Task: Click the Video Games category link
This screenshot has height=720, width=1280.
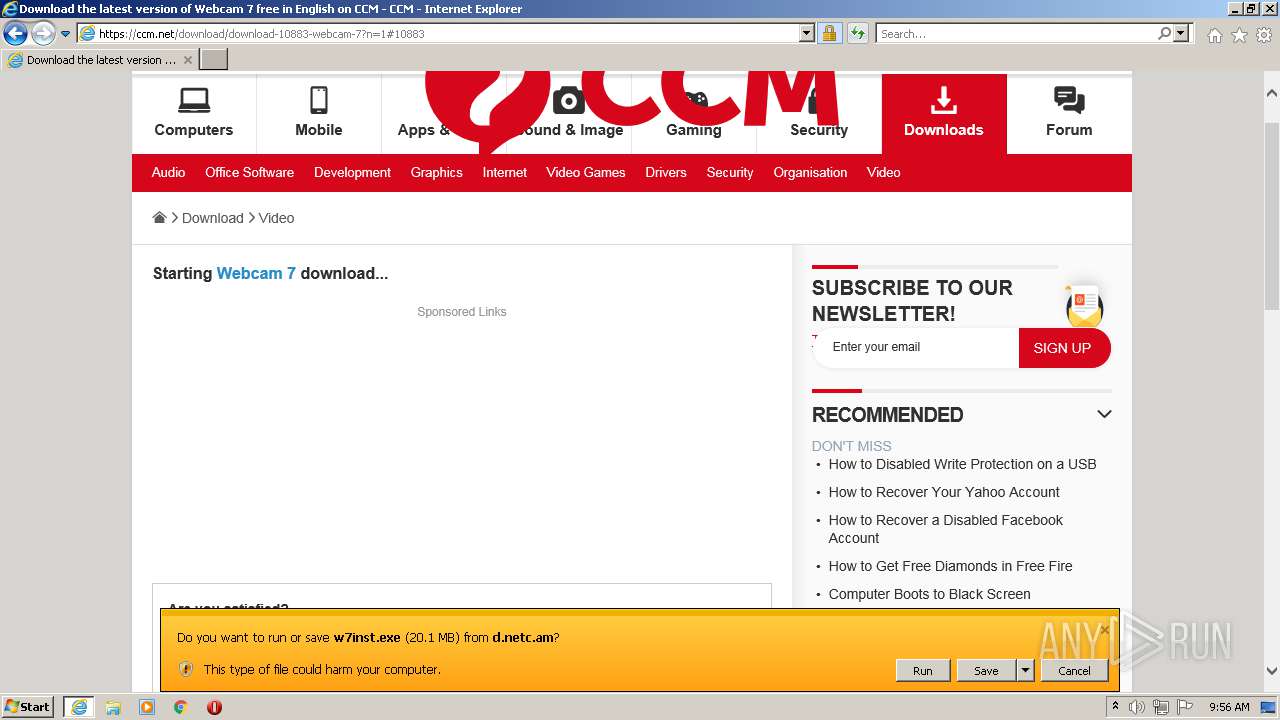Action: point(586,172)
